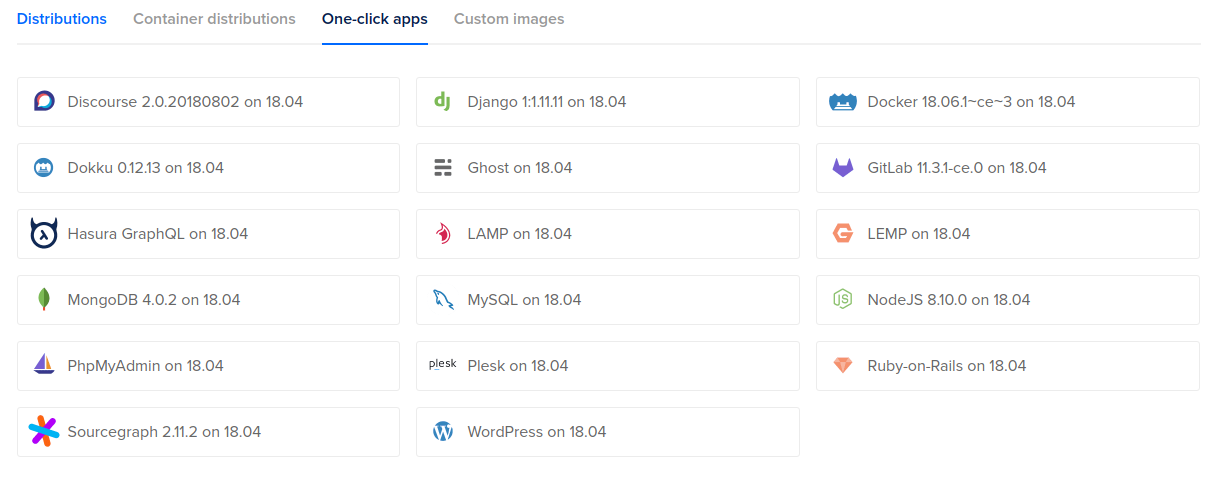Choose the PhpMyAdmin on 18.04 card
1225x485 pixels.
pos(208,366)
